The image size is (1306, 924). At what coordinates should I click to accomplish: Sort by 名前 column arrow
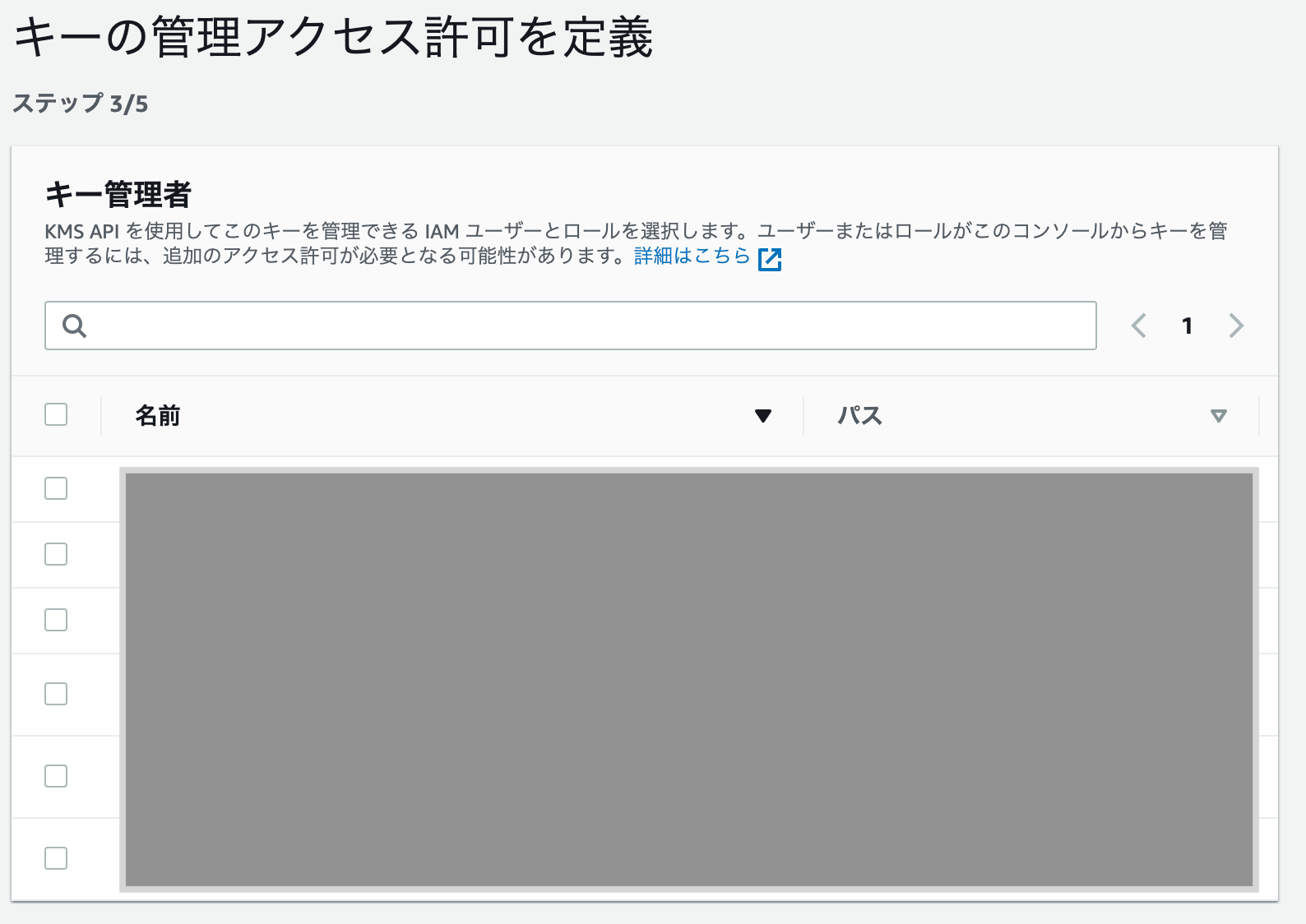tap(763, 416)
